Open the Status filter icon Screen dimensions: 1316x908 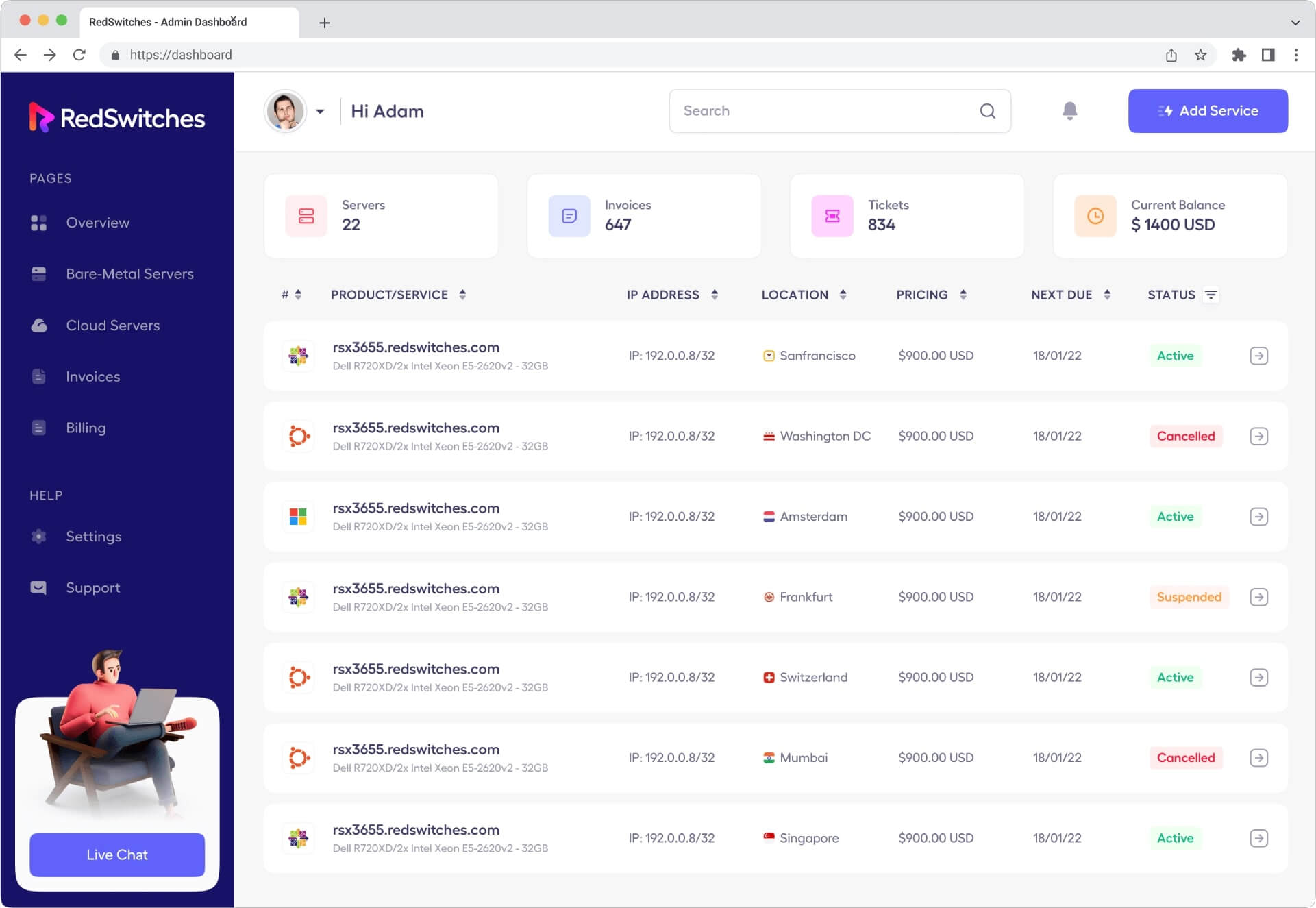[x=1211, y=295]
